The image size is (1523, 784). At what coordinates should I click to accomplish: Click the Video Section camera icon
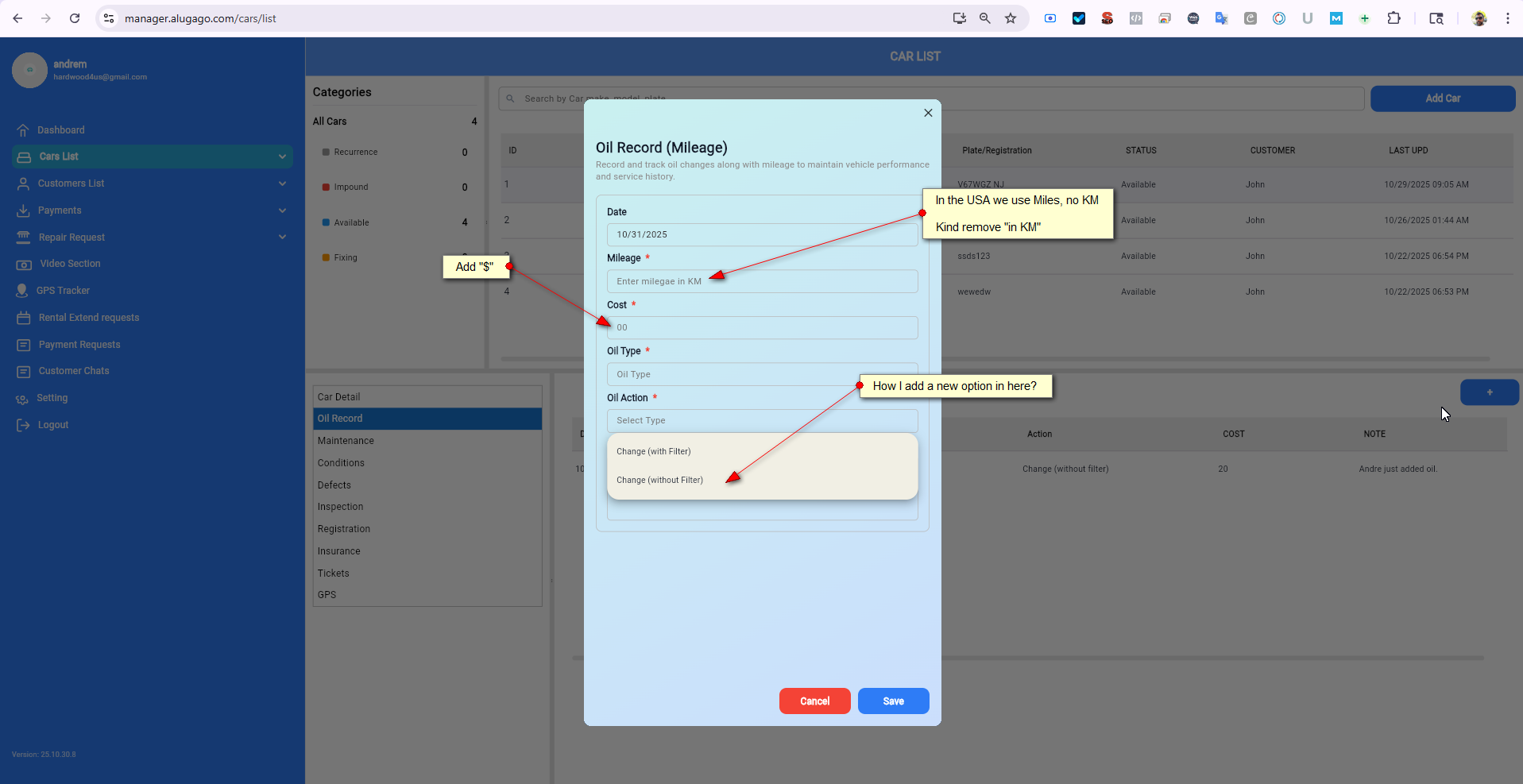point(24,264)
